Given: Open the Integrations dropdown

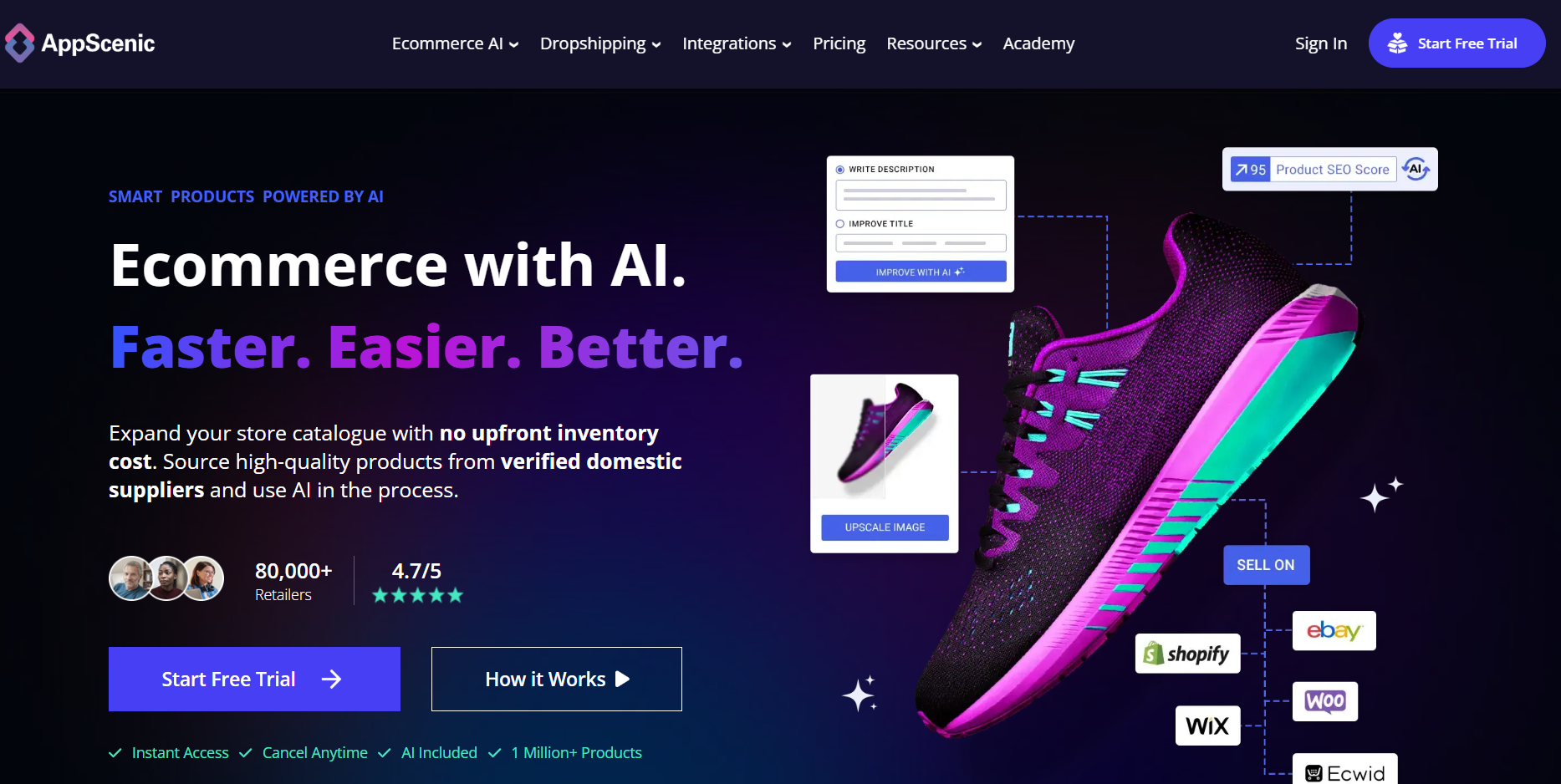Looking at the screenshot, I should click(x=737, y=43).
